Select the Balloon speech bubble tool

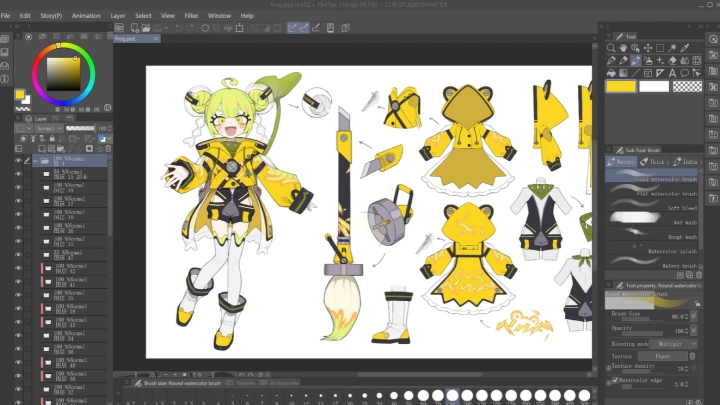pyautogui.click(x=685, y=73)
